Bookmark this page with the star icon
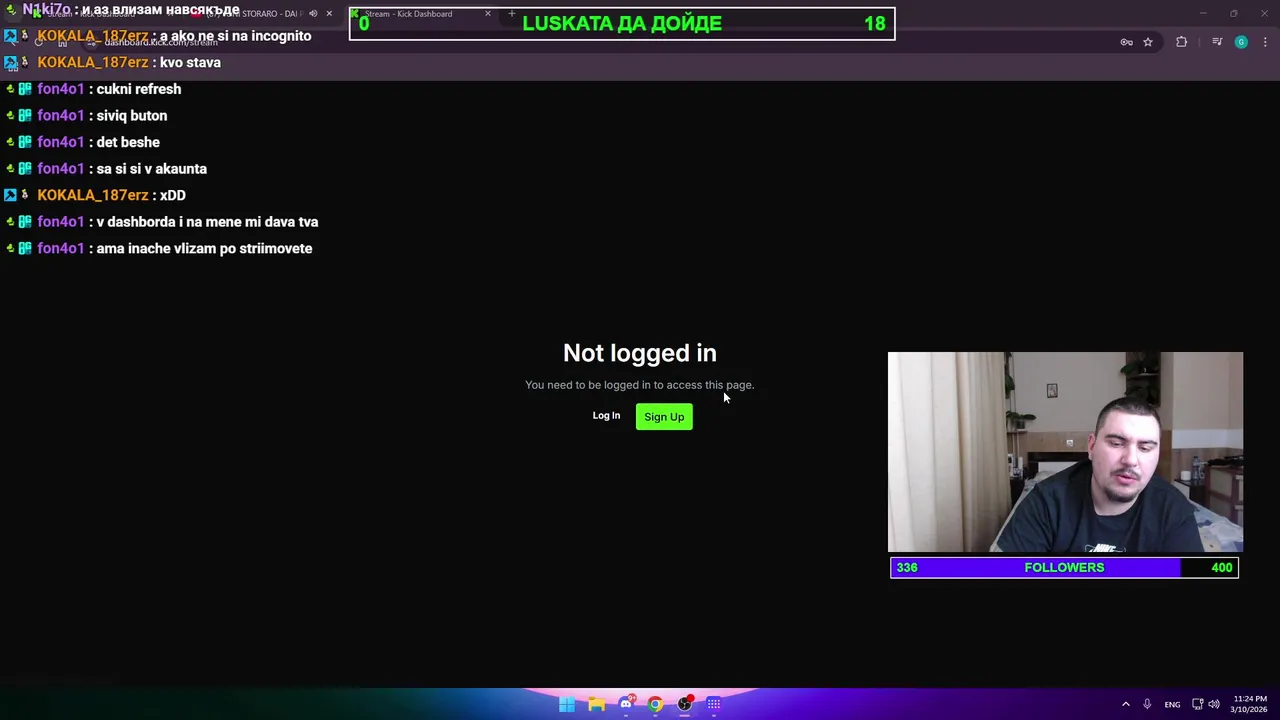 point(1148,42)
